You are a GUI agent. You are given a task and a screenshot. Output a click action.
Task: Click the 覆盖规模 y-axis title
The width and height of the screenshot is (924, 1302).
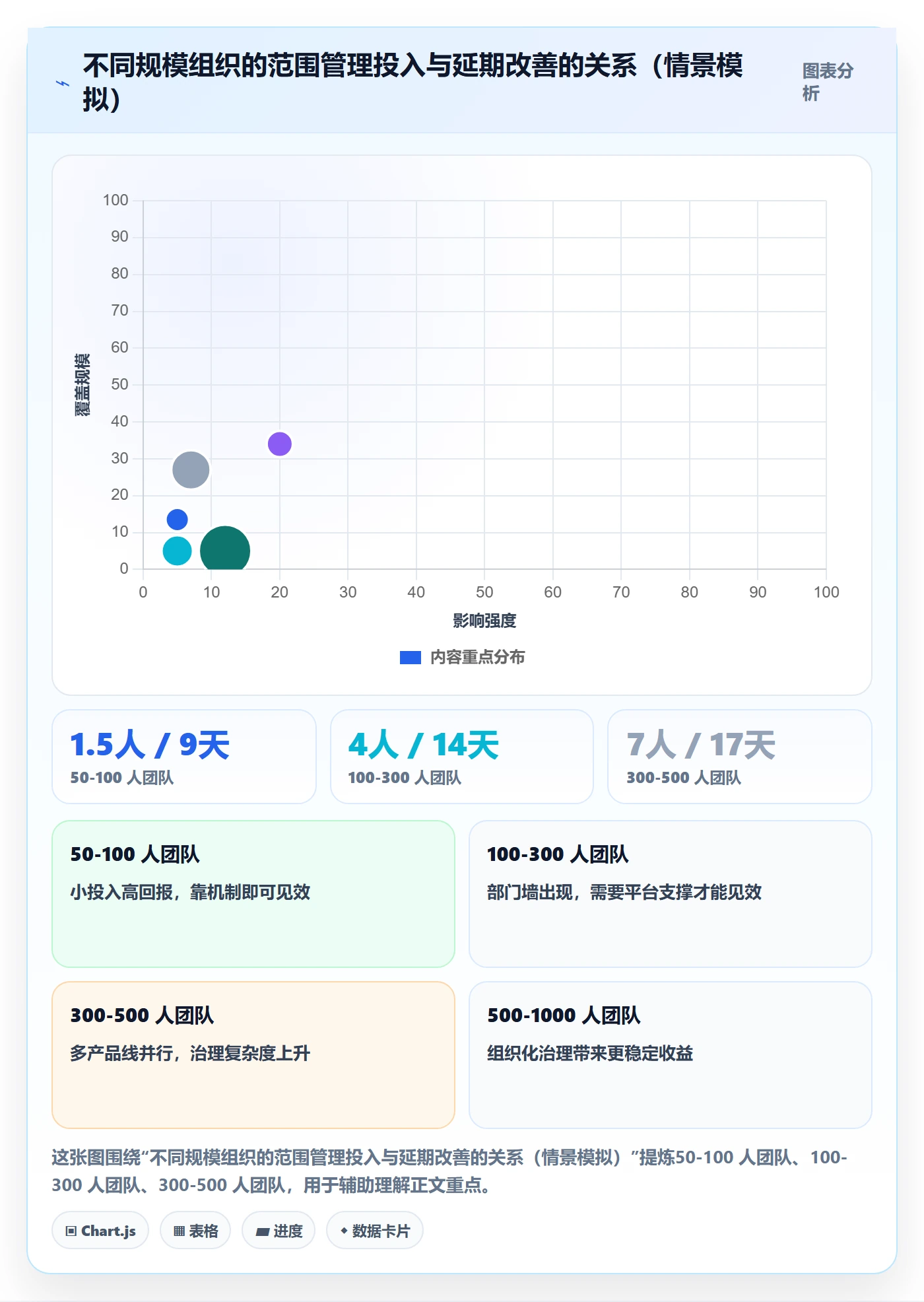pos(82,385)
